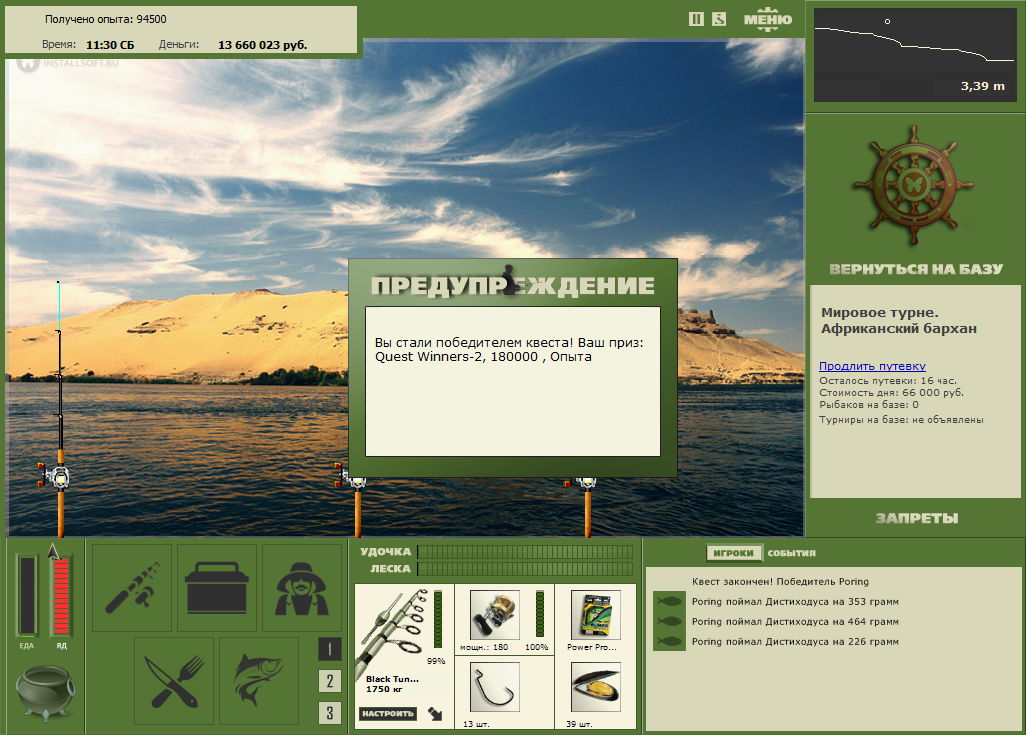Open the fishing rod tackle icon

pos(132,587)
